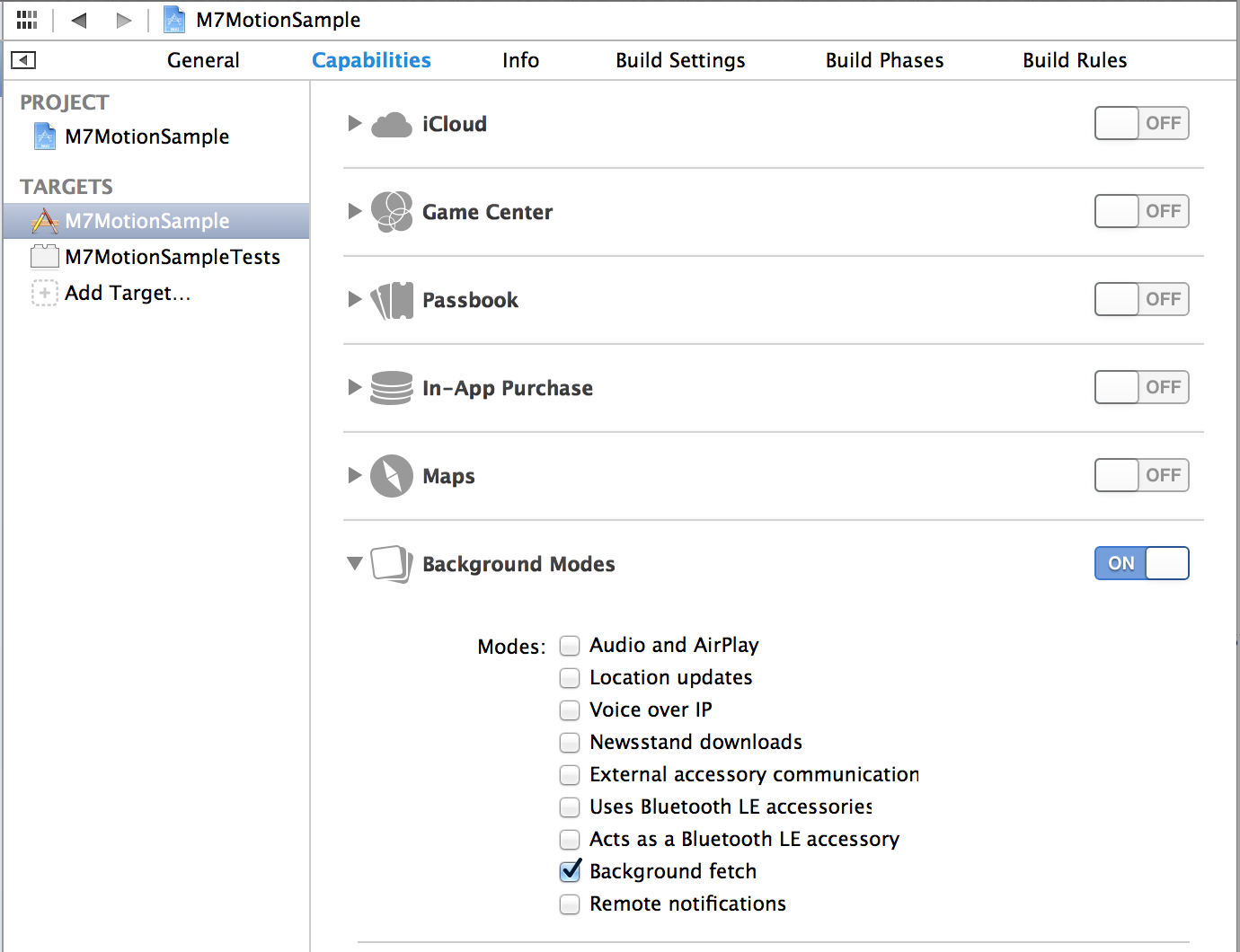The image size is (1240, 952).
Task: Collapse the Background Modes section
Action: pyautogui.click(x=355, y=563)
